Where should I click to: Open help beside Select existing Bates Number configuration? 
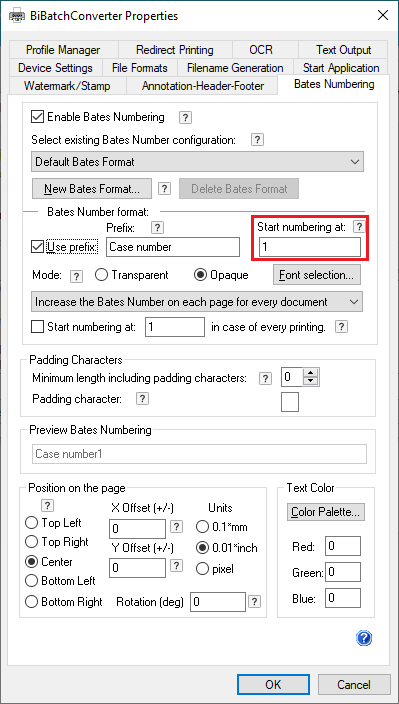click(x=257, y=140)
